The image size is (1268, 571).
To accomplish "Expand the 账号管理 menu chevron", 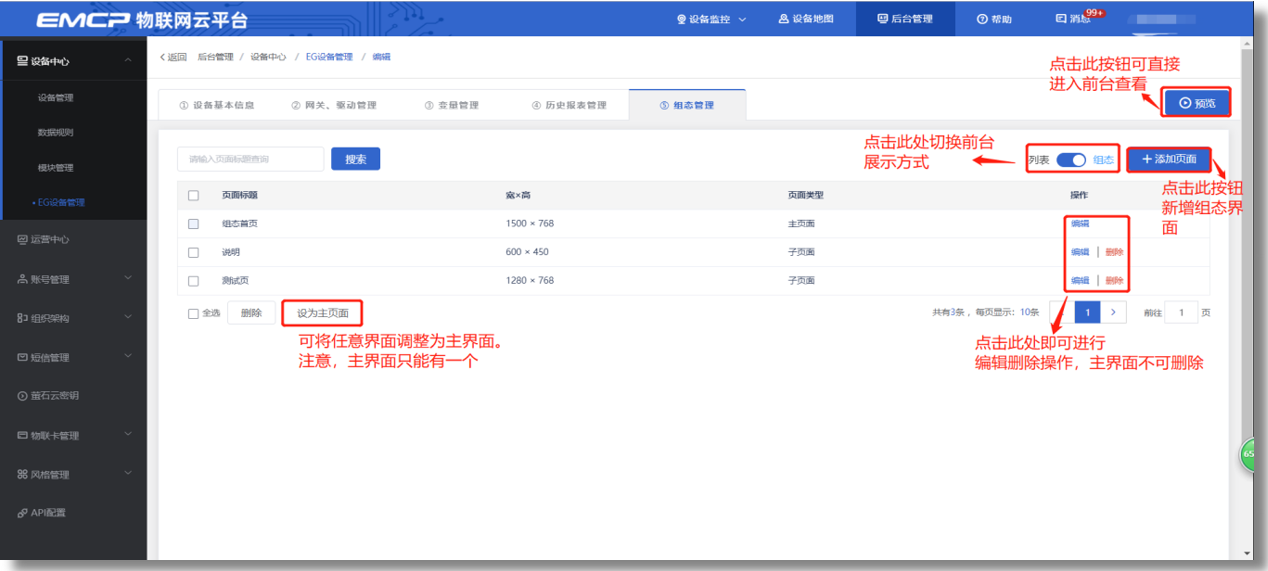I will (128, 279).
